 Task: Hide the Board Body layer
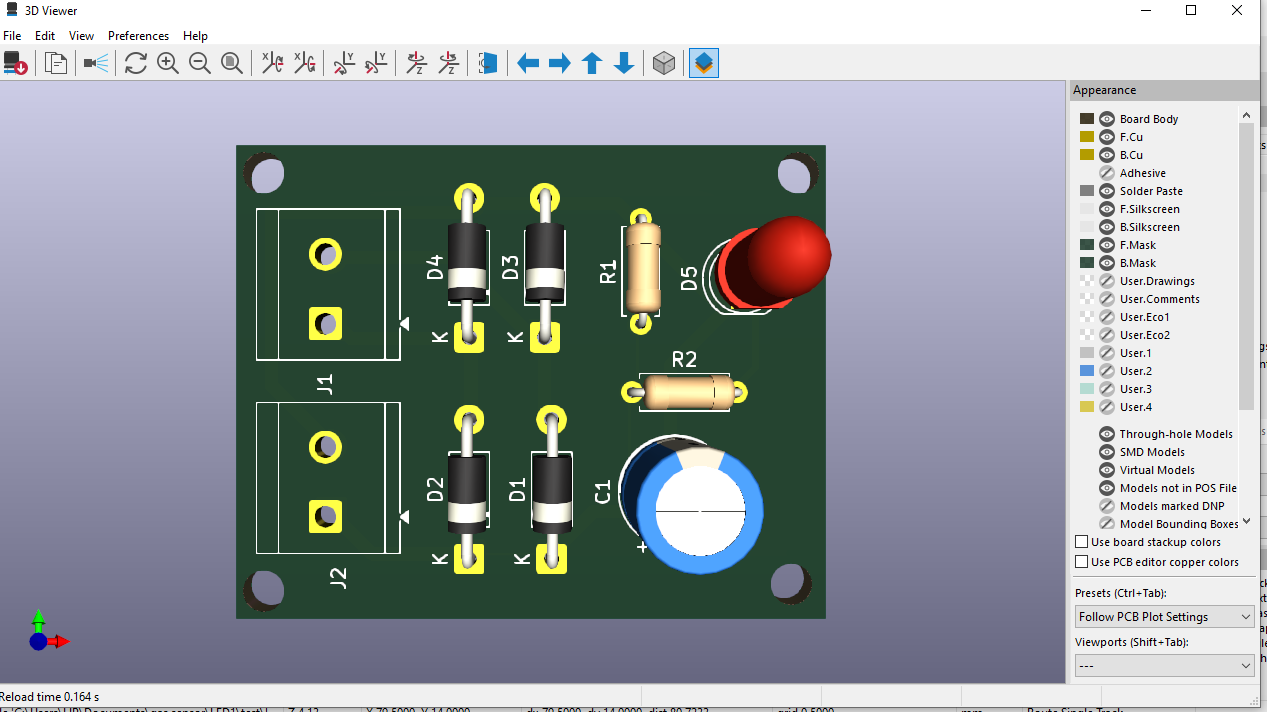(1107, 119)
